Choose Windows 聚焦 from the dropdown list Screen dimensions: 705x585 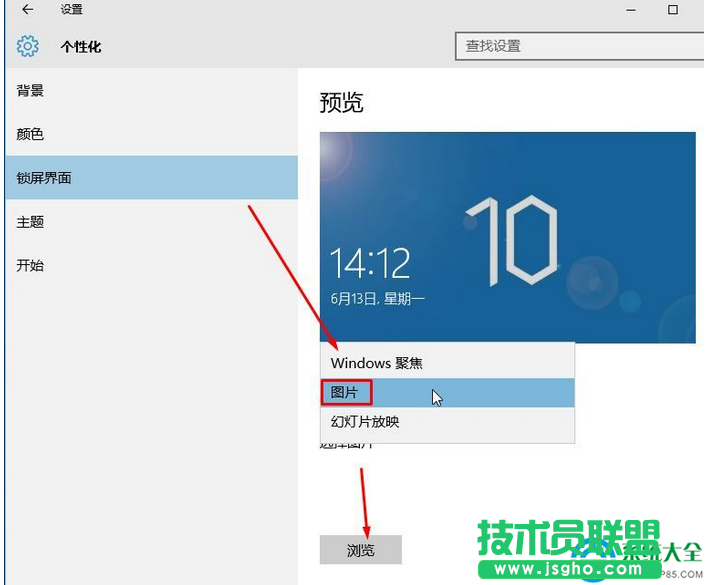coord(377,363)
